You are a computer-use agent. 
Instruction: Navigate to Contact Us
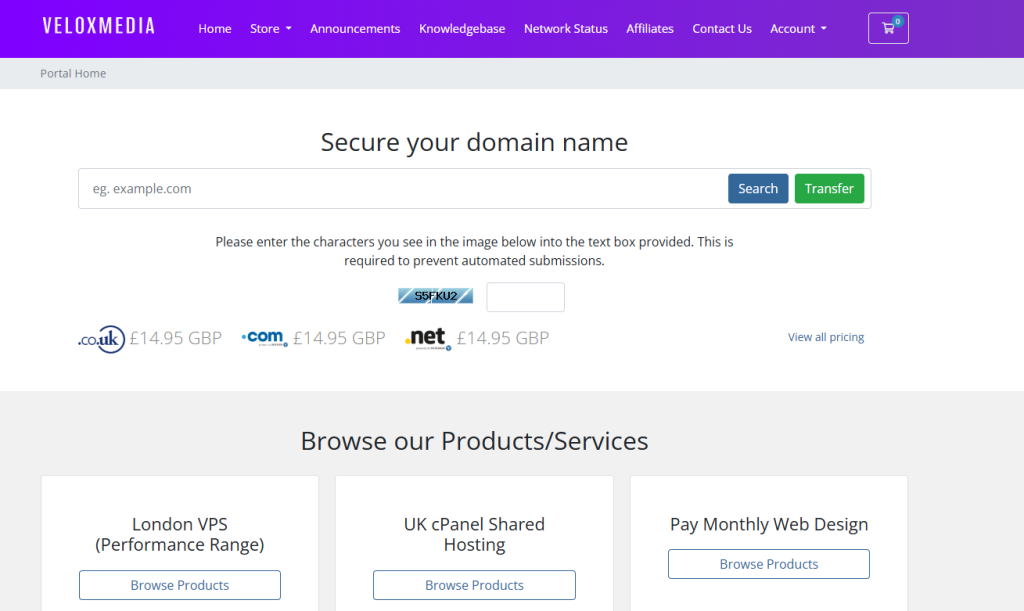[x=722, y=29]
